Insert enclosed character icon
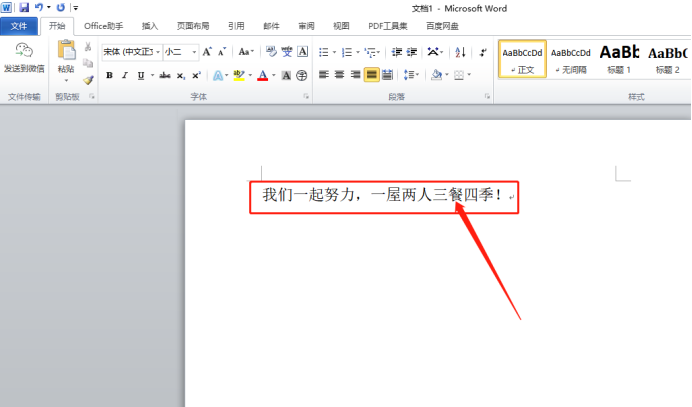The image size is (692, 407). (x=301, y=75)
